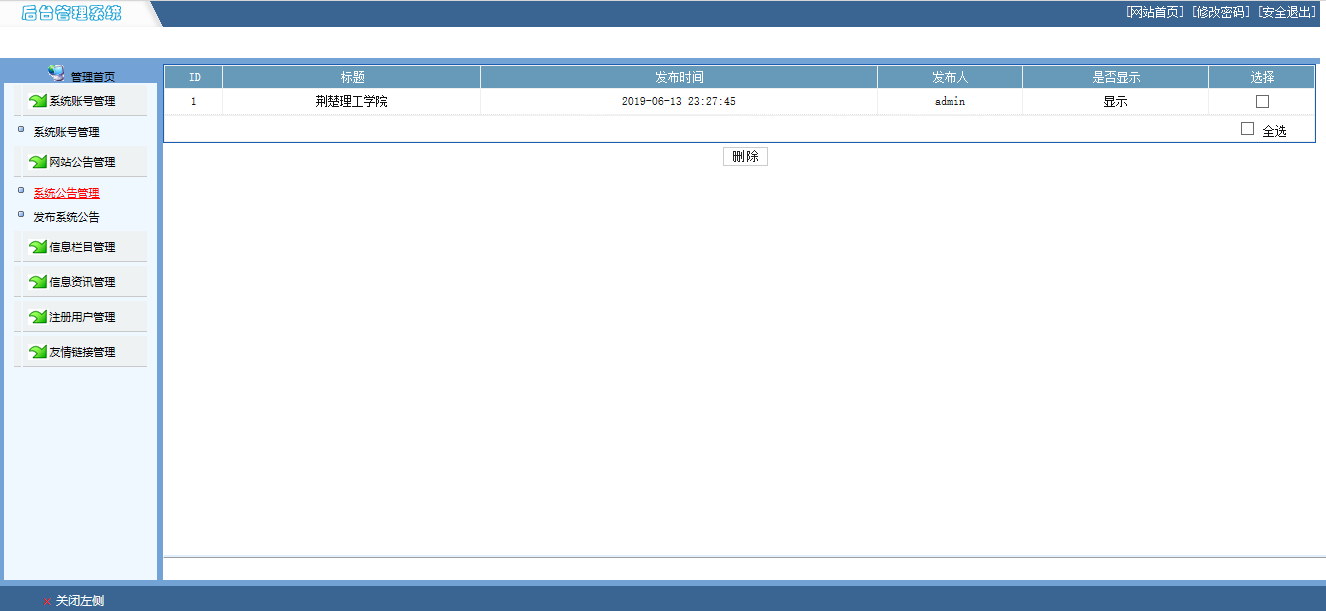Expand the 友情链接管理 menu section

pos(82,352)
